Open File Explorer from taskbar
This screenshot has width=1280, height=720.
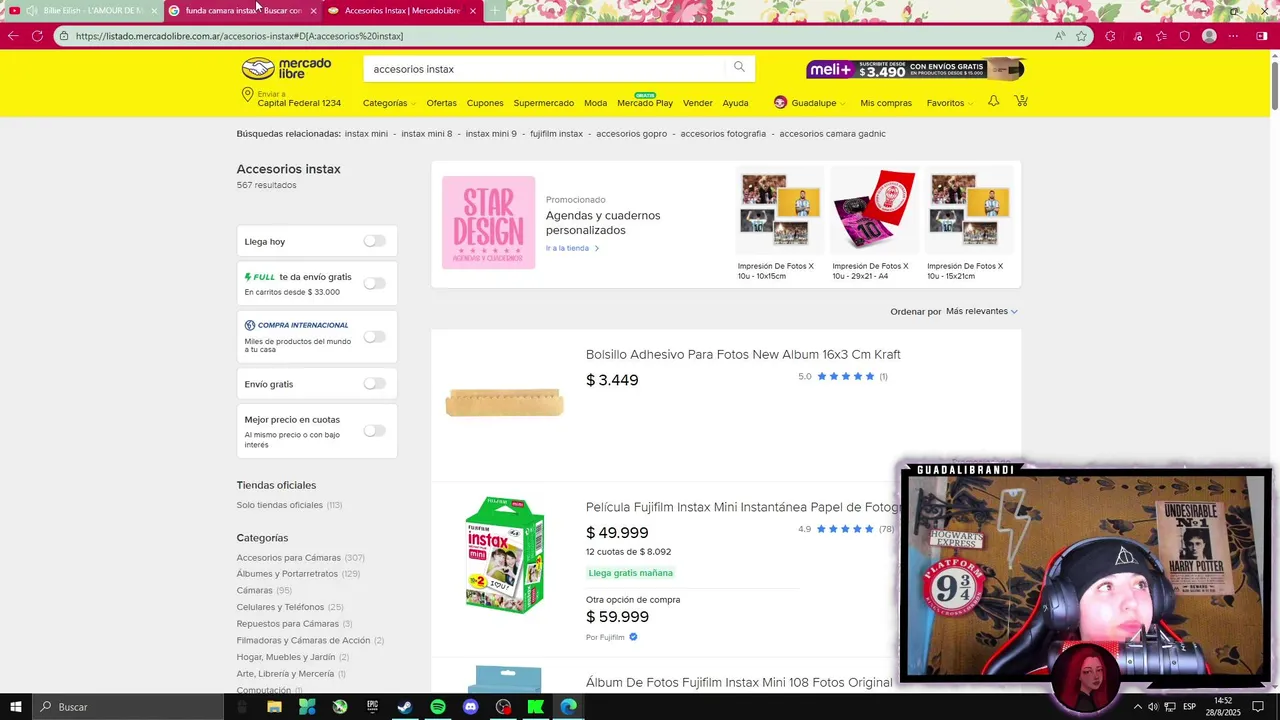[x=274, y=707]
